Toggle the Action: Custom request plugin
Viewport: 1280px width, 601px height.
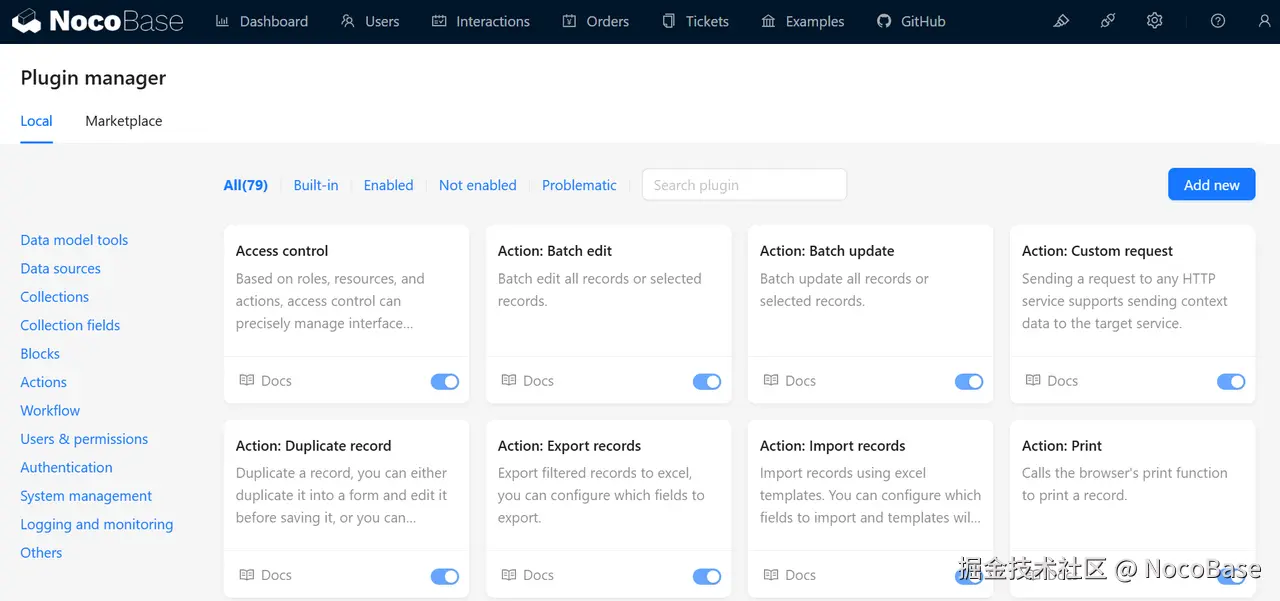(1231, 381)
